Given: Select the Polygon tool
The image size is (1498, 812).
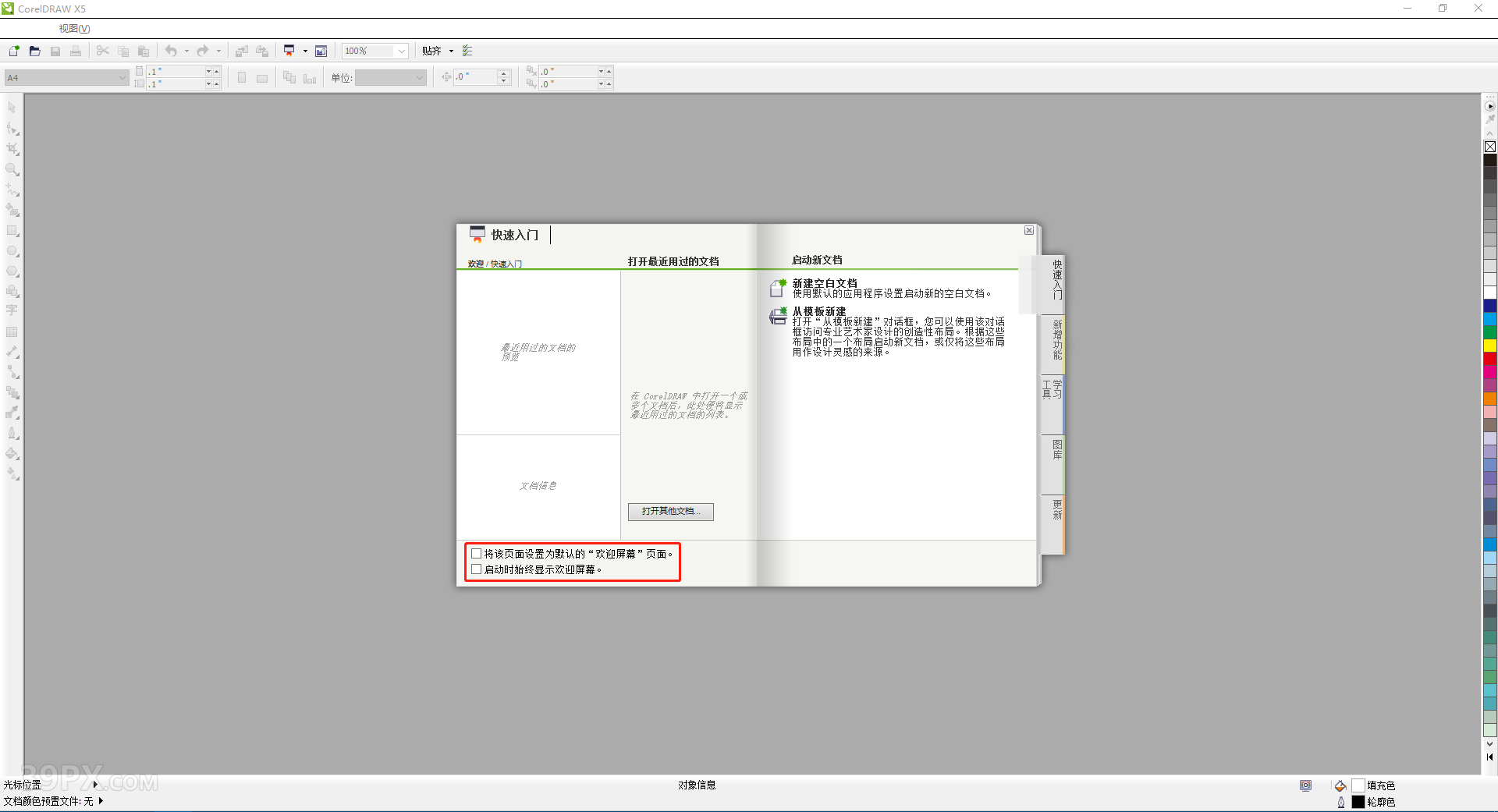Looking at the screenshot, I should tap(12, 271).
